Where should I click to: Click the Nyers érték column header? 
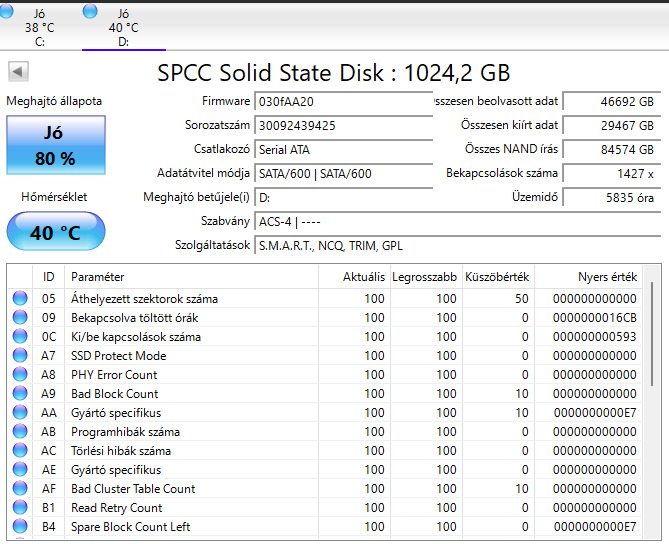(607, 276)
